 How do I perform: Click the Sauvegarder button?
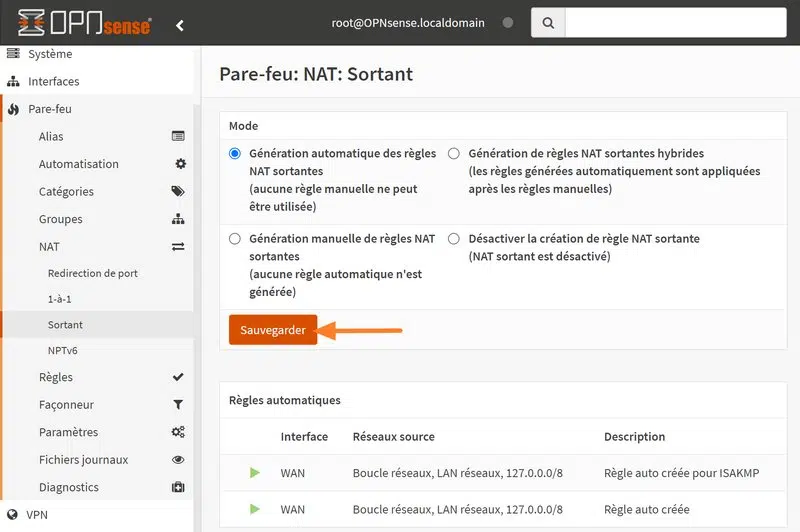(x=273, y=330)
